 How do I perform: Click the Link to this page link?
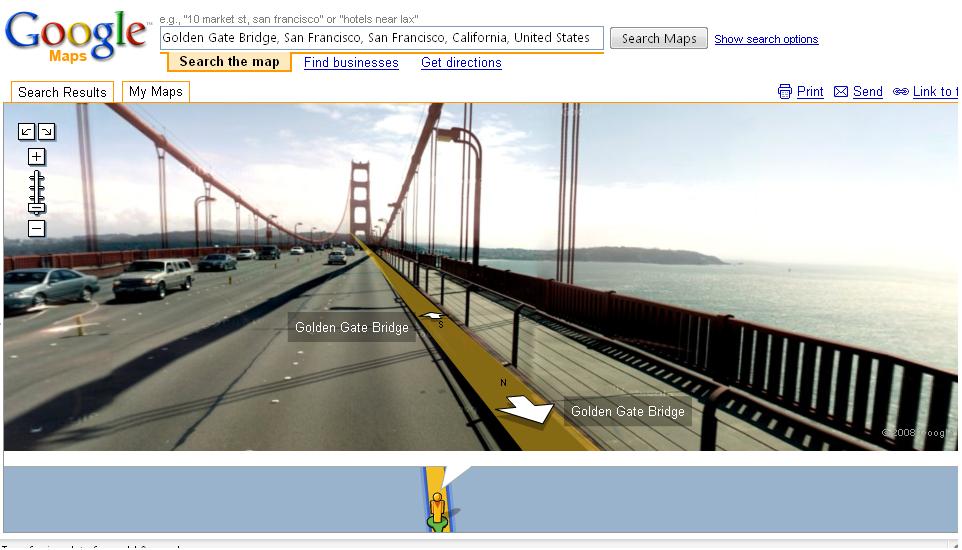click(934, 91)
